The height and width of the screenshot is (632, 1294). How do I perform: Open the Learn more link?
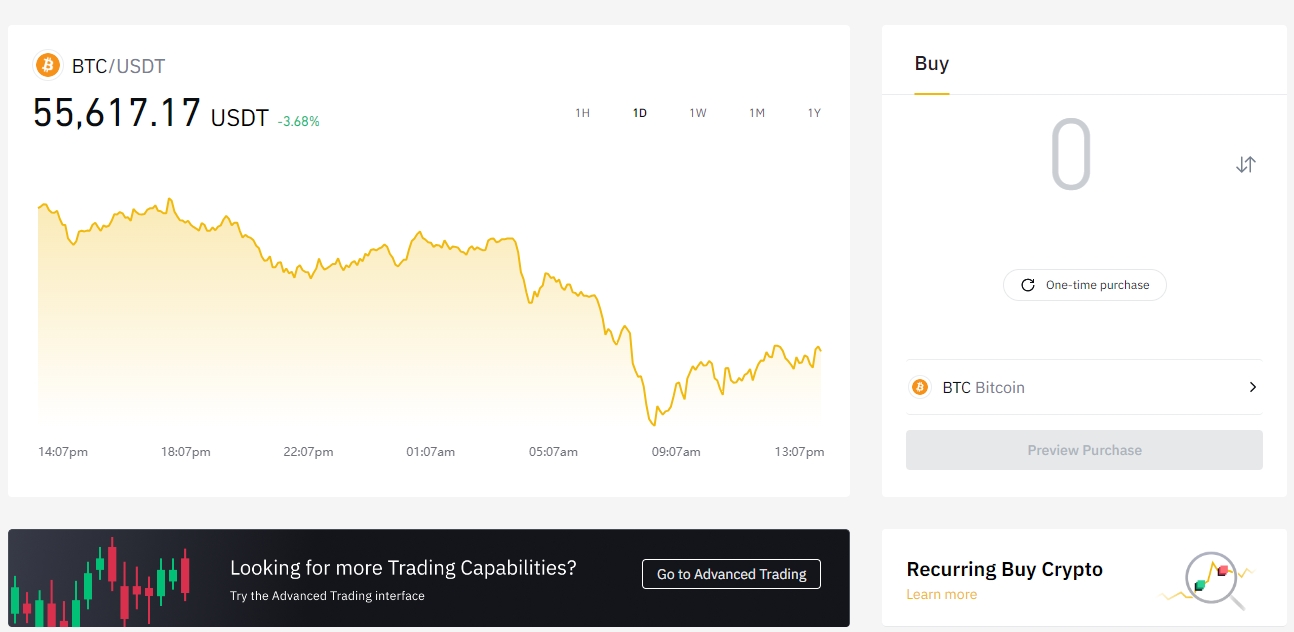[x=941, y=595]
